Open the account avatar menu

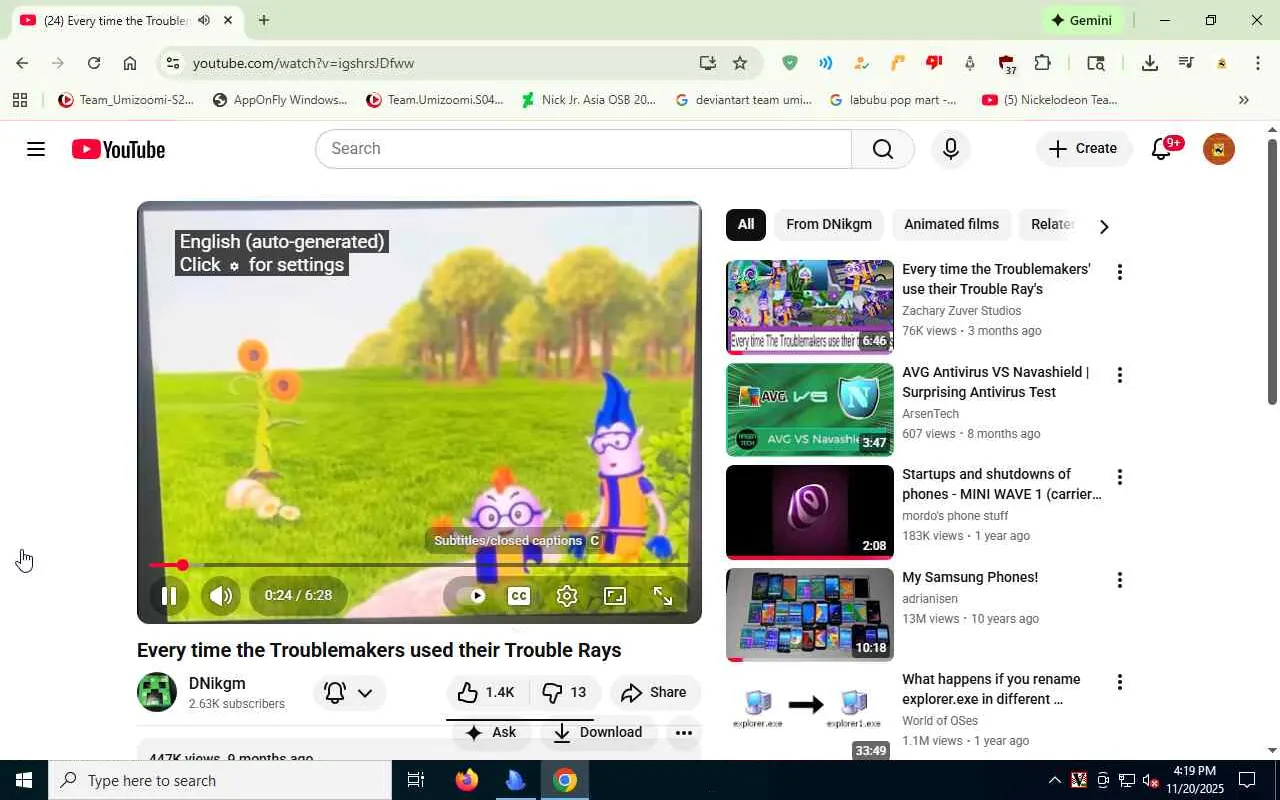point(1218,149)
